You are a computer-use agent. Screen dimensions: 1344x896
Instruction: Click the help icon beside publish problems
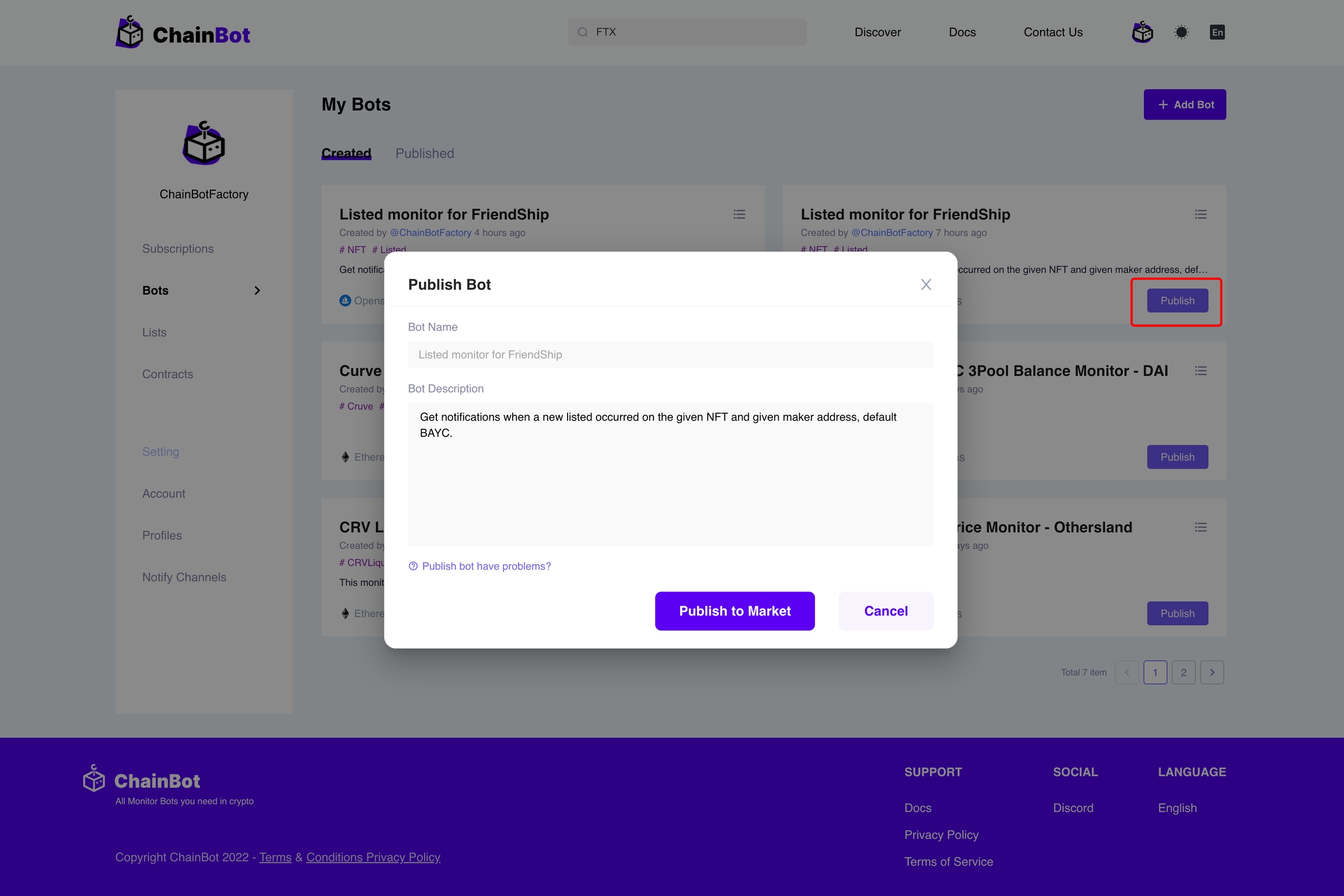(x=413, y=566)
